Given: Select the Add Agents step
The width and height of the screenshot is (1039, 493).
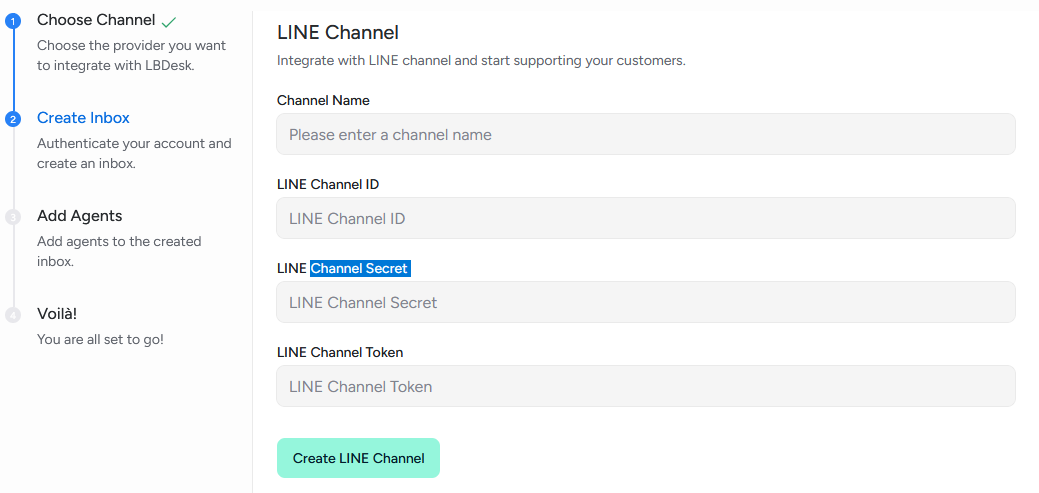Looking at the screenshot, I should (80, 216).
